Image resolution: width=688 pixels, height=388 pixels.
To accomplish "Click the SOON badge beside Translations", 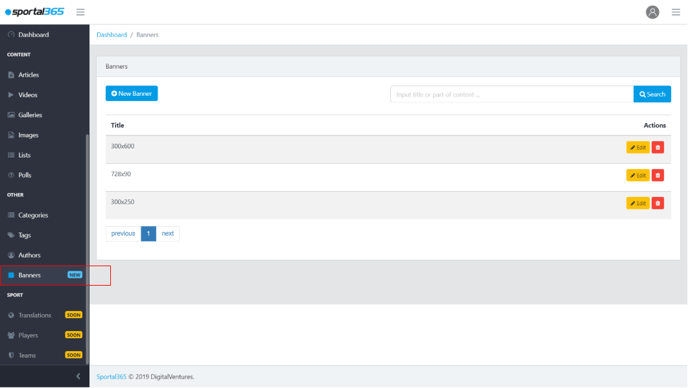I will coord(73,315).
